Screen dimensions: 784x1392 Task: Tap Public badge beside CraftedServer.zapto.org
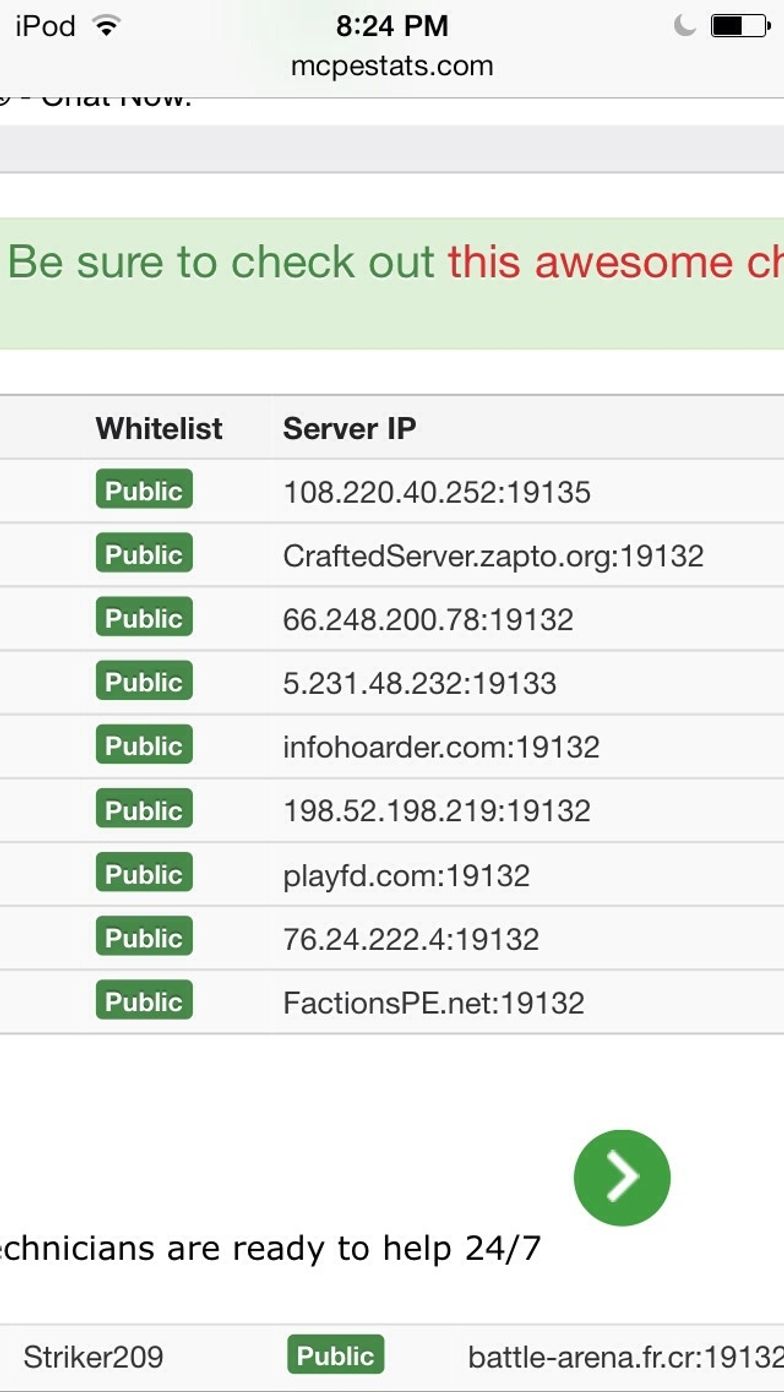[x=144, y=554]
